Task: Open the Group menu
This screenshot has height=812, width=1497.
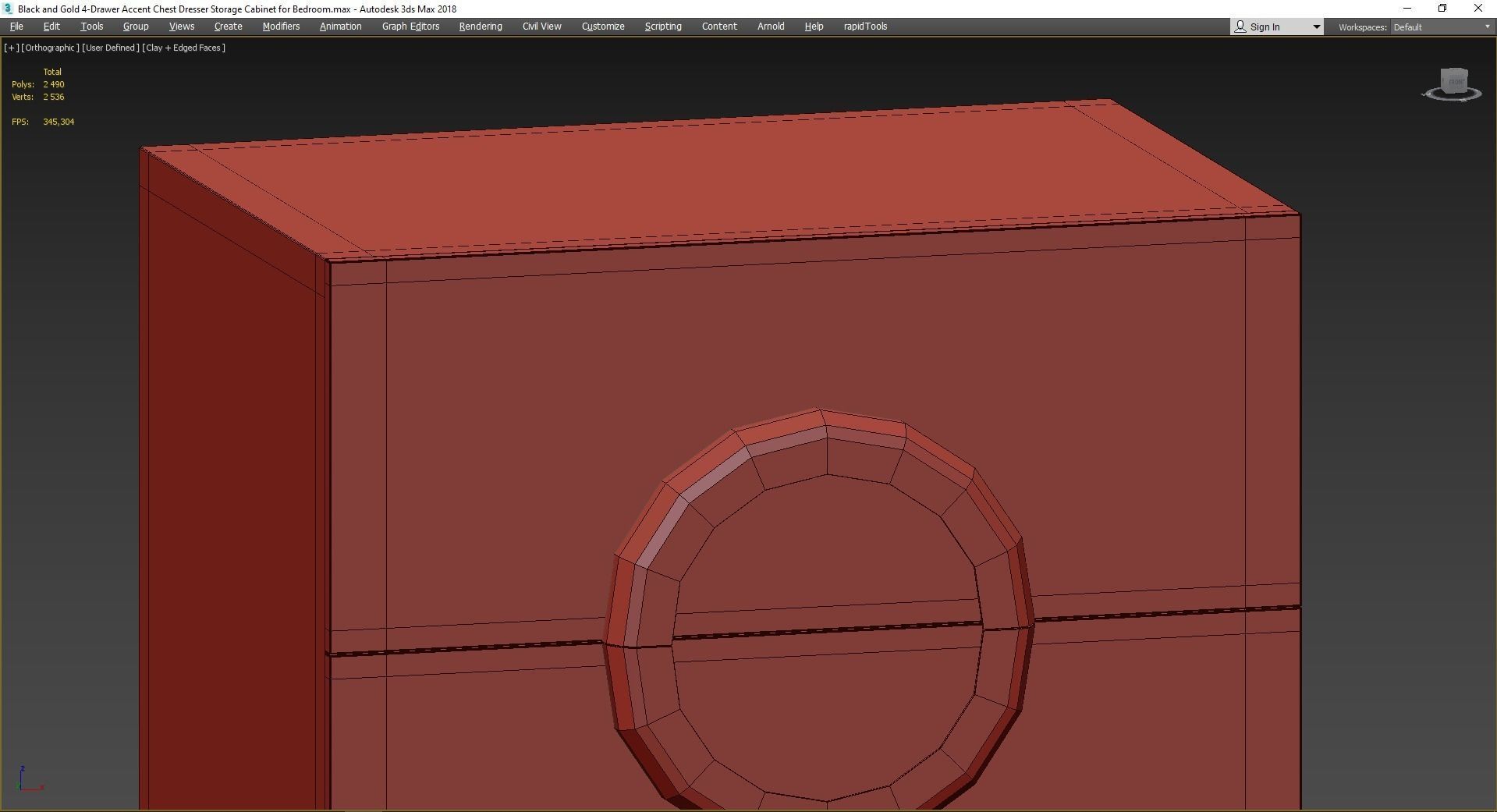Action: [x=136, y=27]
